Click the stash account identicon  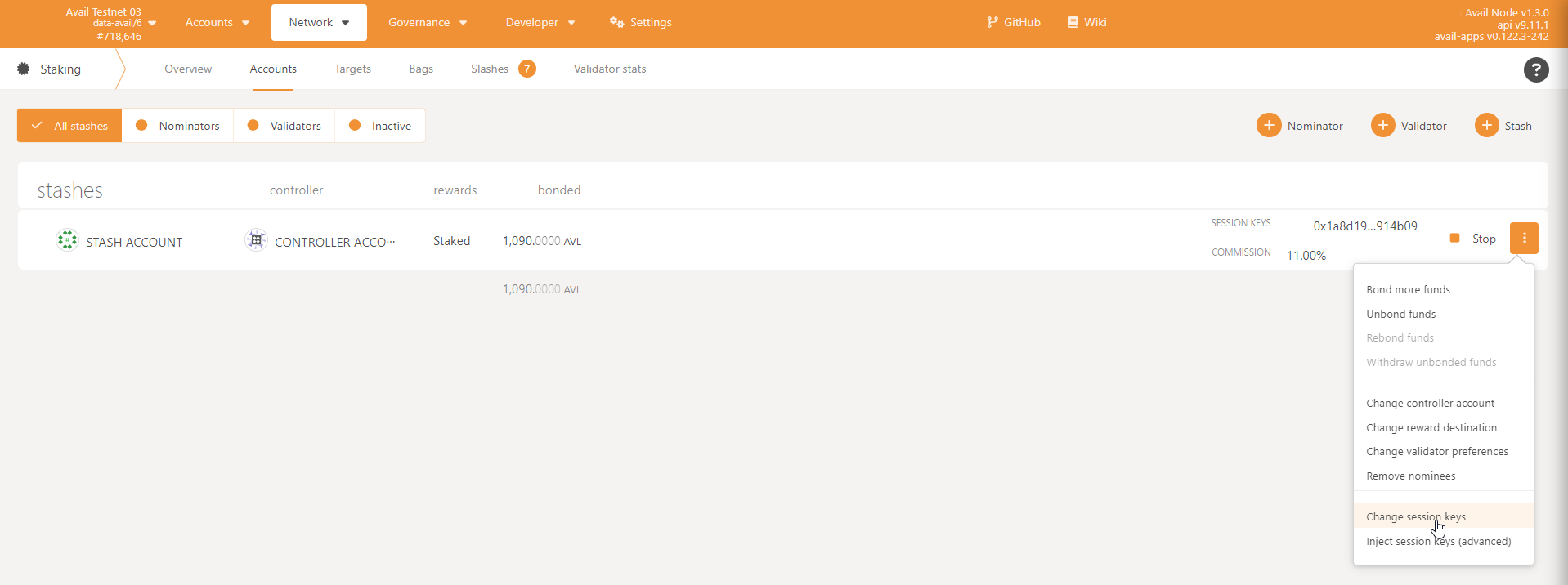click(x=67, y=241)
